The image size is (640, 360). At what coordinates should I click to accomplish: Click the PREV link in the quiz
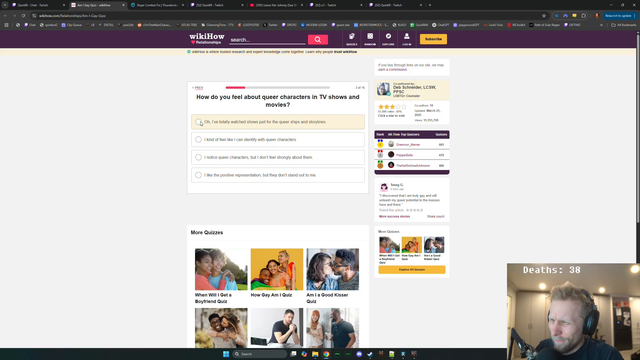pos(198,88)
